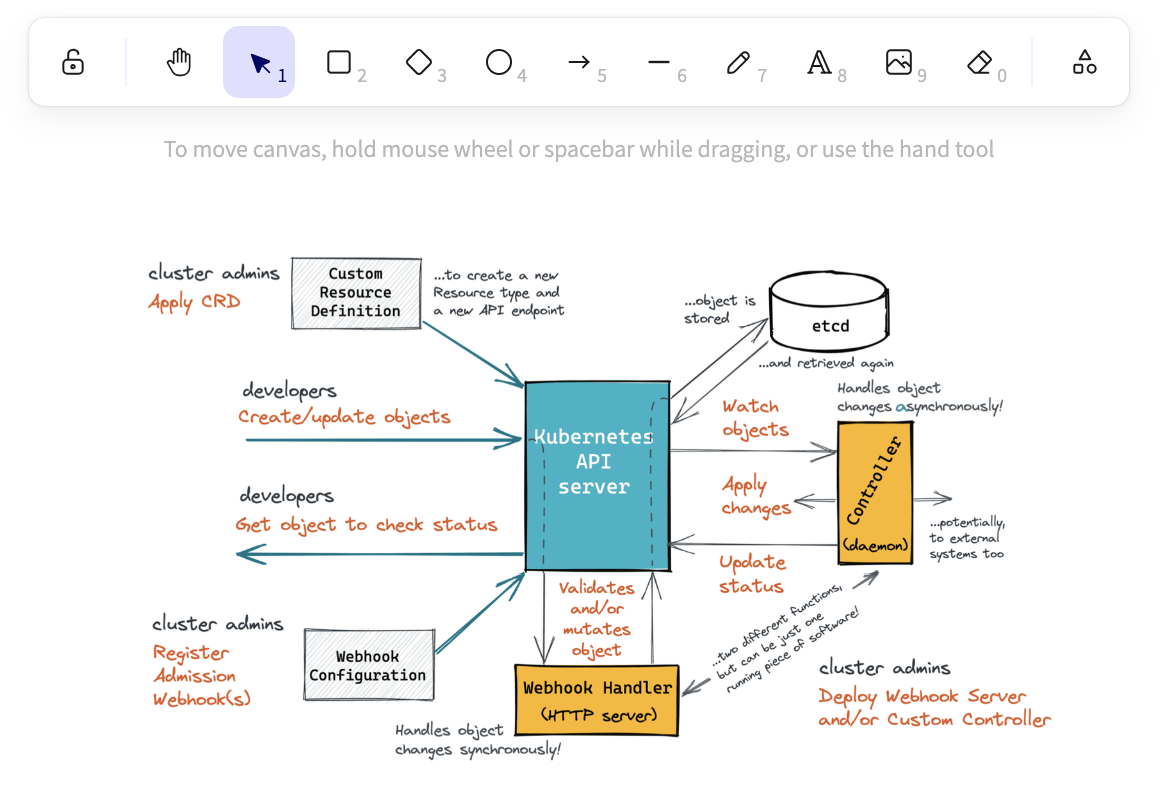Select the orange "Apply CRD" text

pos(195,302)
